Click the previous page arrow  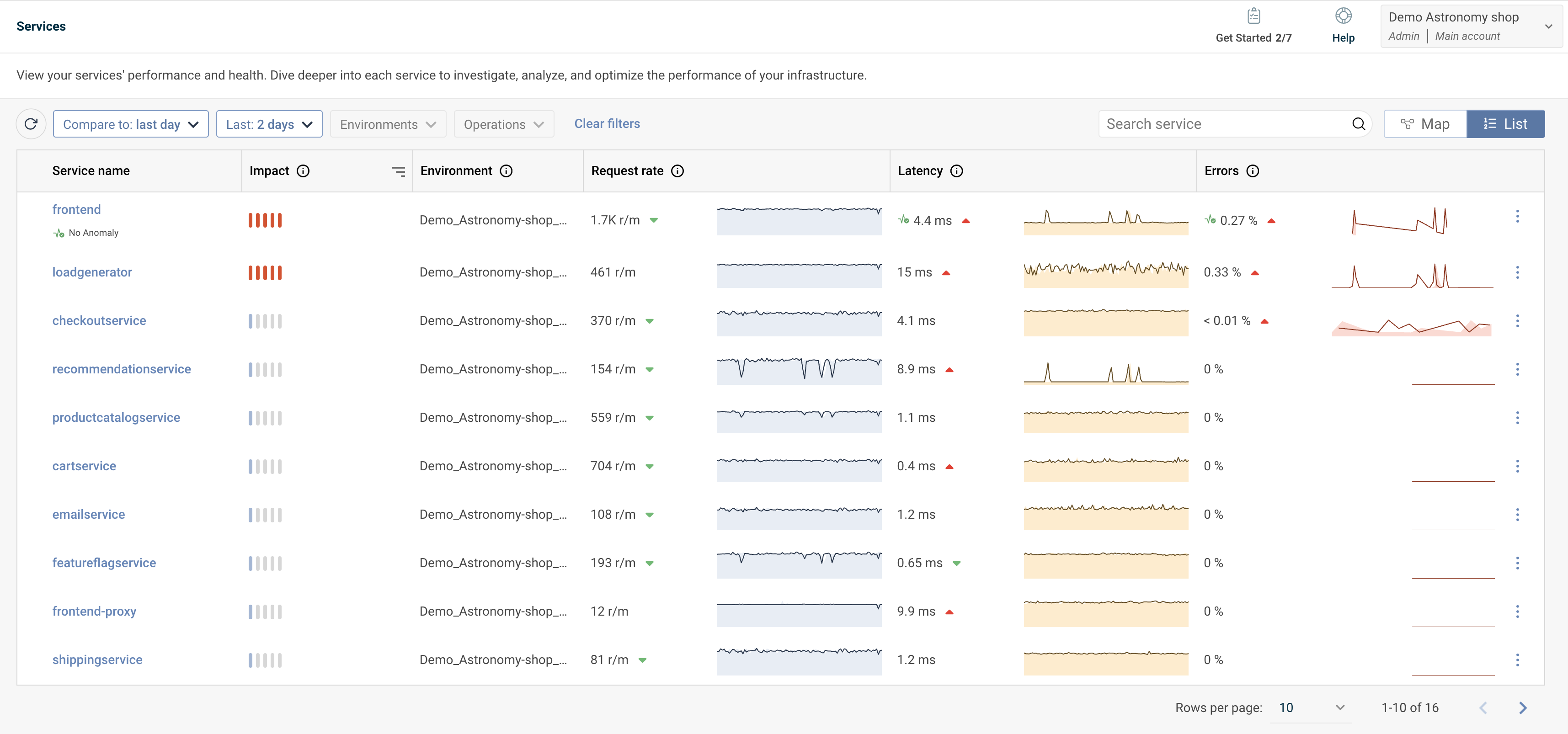pyautogui.click(x=1483, y=708)
